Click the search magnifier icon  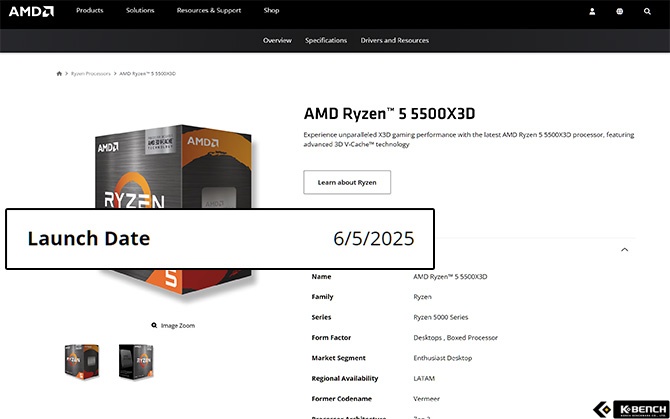click(x=647, y=12)
